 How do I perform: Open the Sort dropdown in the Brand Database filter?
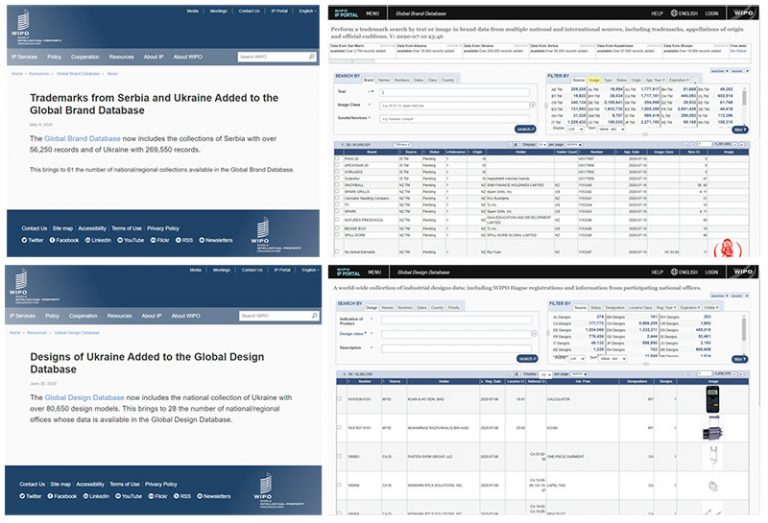tap(611, 129)
